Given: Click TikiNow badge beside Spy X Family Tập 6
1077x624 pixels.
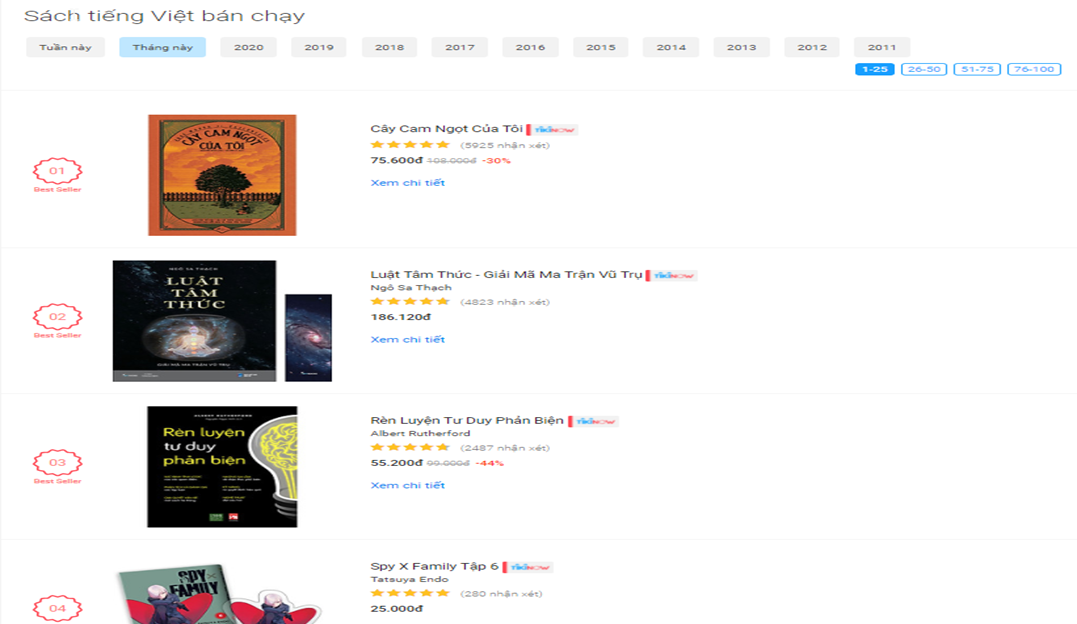Looking at the screenshot, I should tap(528, 567).
